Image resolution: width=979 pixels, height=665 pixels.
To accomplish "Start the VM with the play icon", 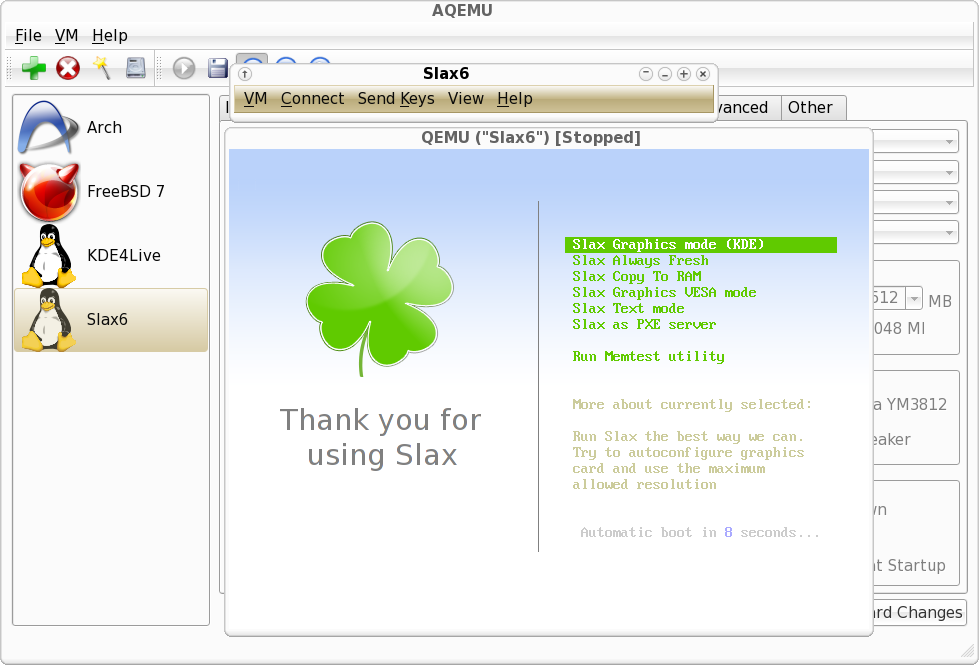I will coord(184,68).
